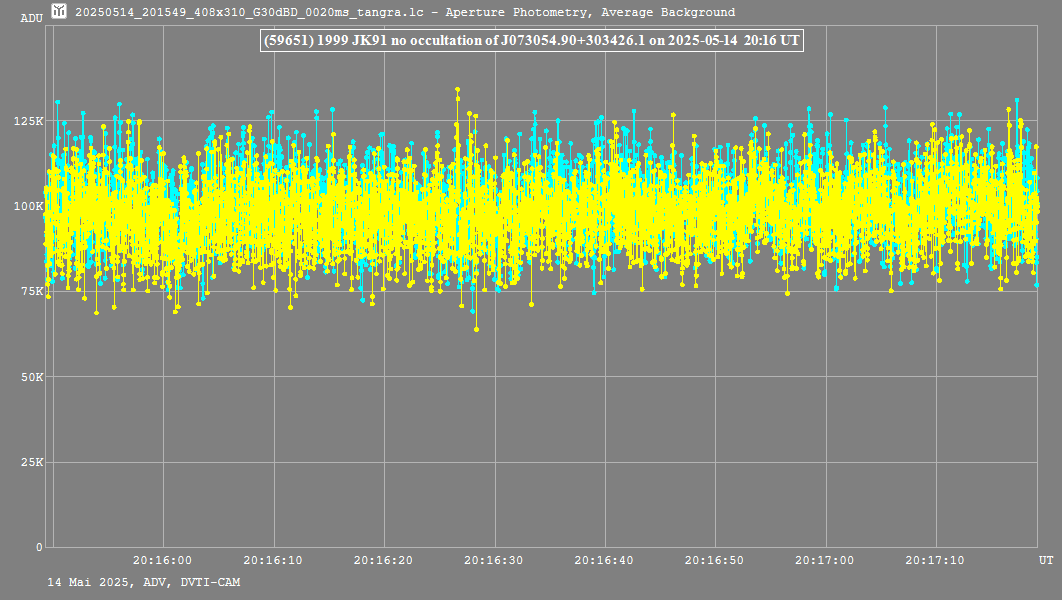Select the '1999 JK91 no occultation' title box
1062x600 pixels.
tap(531, 40)
